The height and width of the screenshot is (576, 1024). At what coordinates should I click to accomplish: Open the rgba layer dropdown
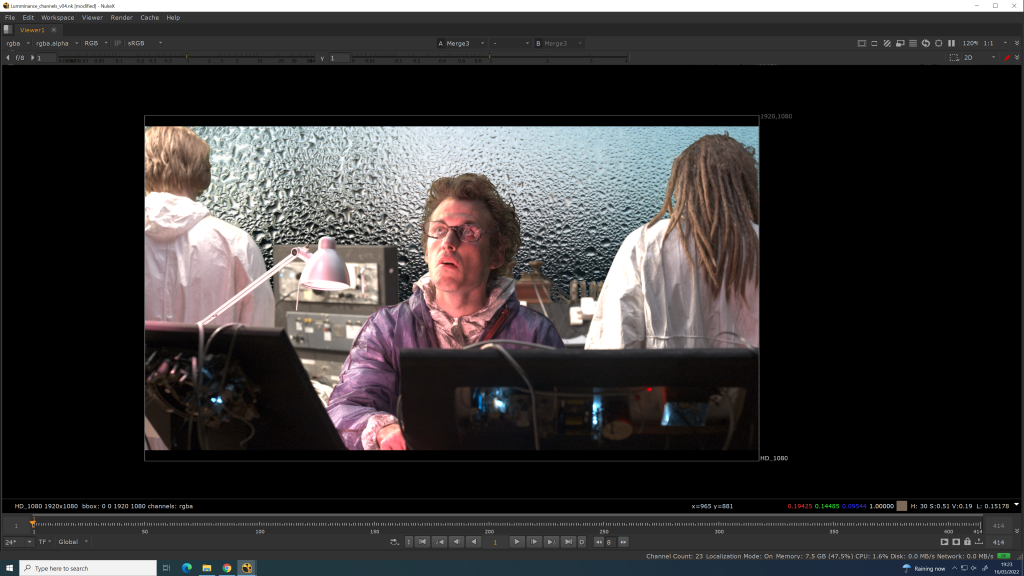18,43
